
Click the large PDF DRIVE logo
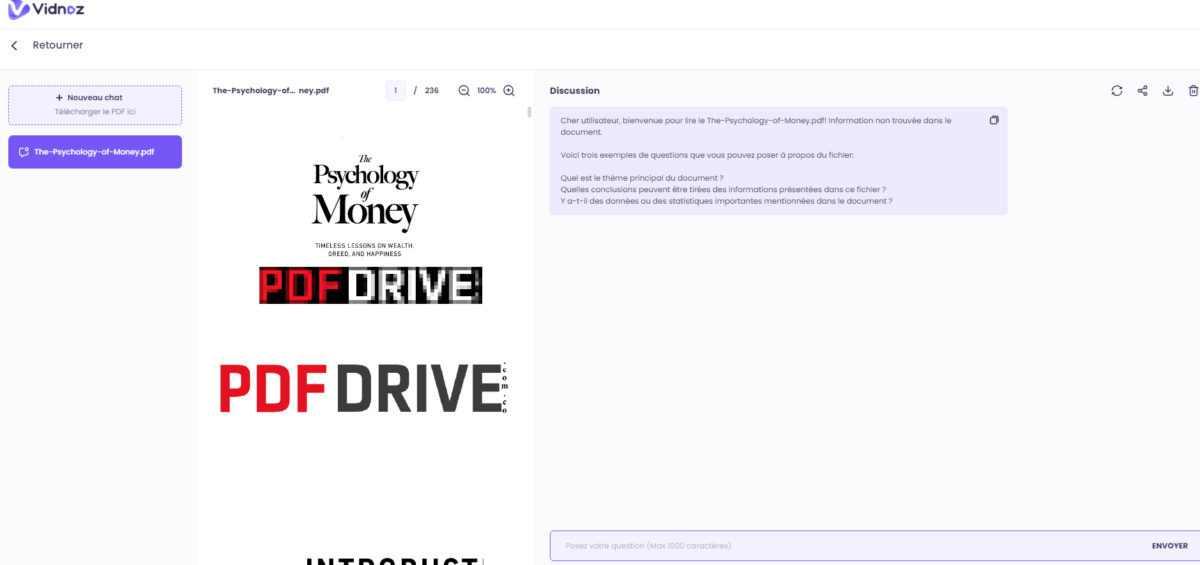pyautogui.click(x=364, y=388)
